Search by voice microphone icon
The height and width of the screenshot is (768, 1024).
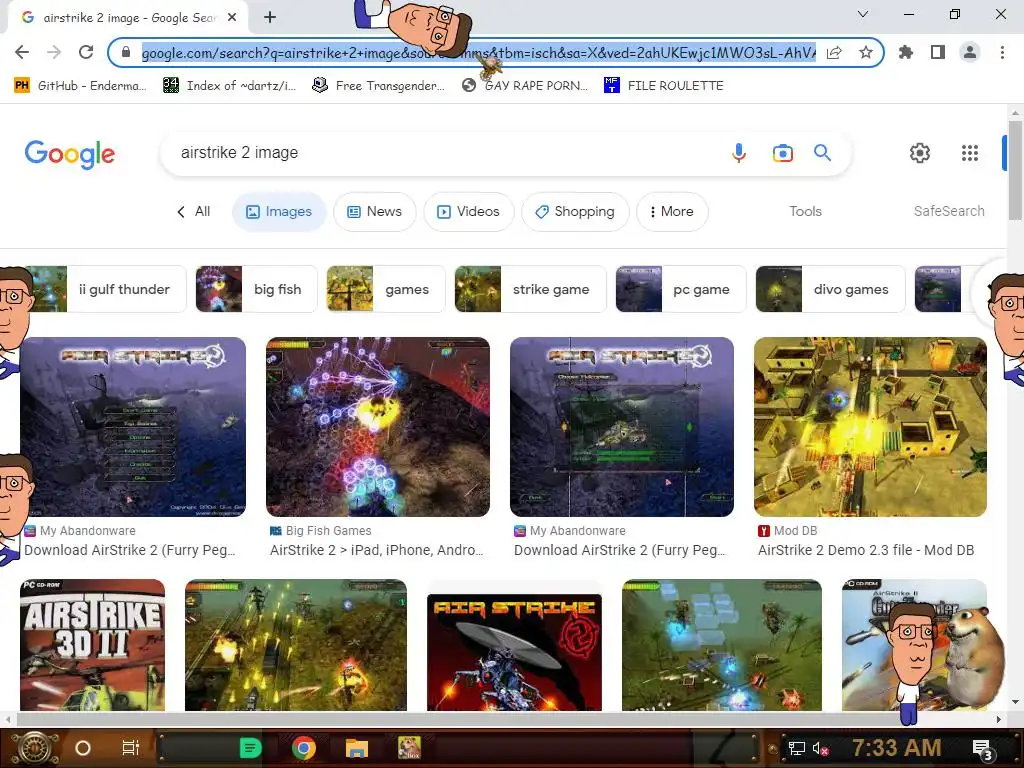pos(739,153)
